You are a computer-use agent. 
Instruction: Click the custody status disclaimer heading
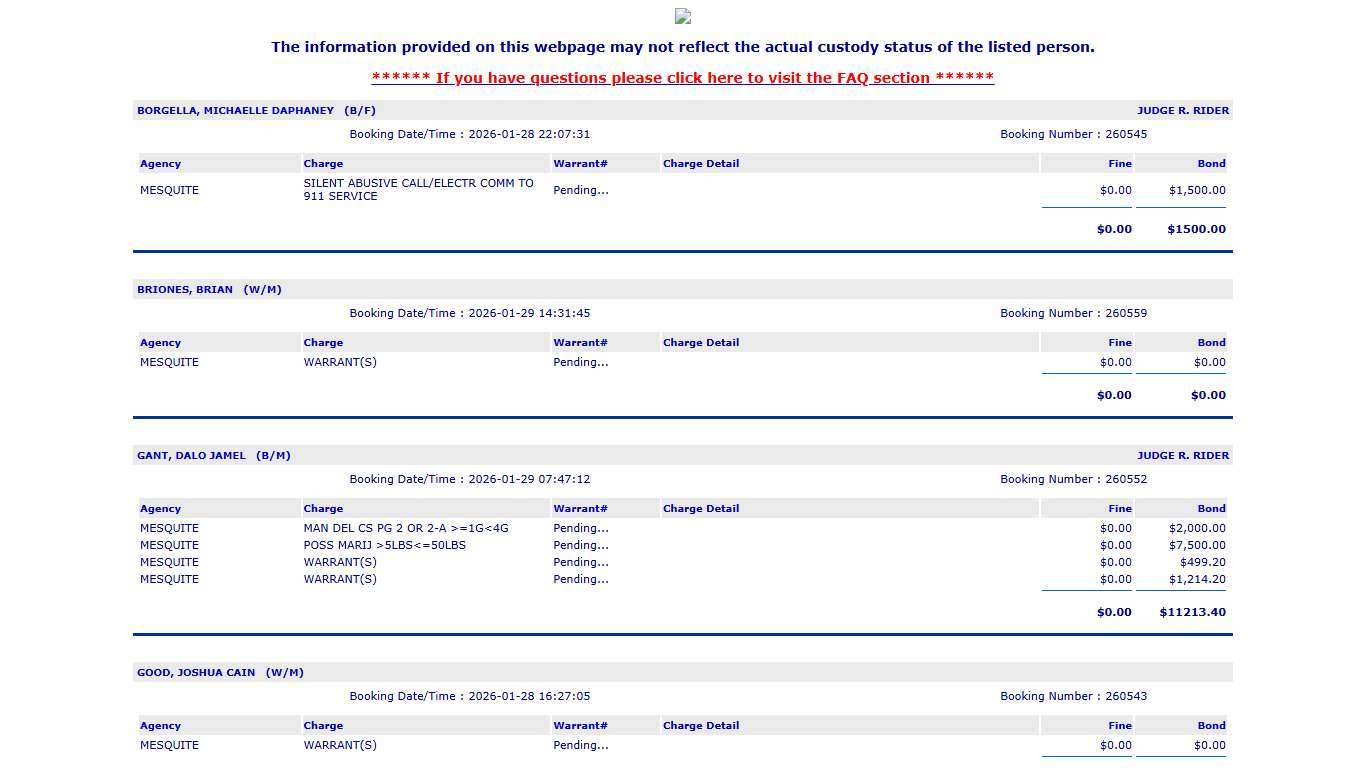tap(682, 47)
